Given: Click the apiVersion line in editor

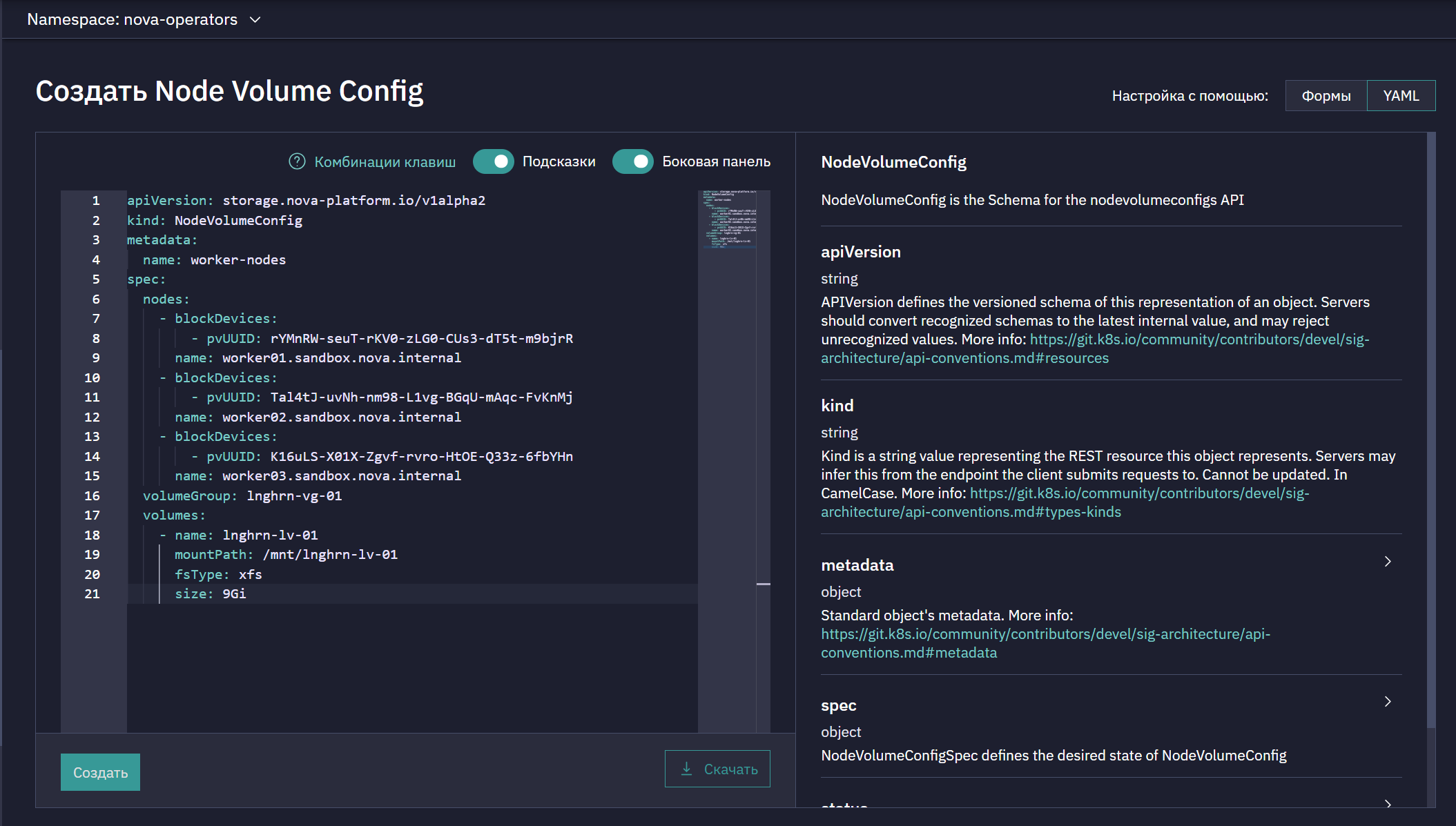Looking at the screenshot, I should (x=306, y=200).
